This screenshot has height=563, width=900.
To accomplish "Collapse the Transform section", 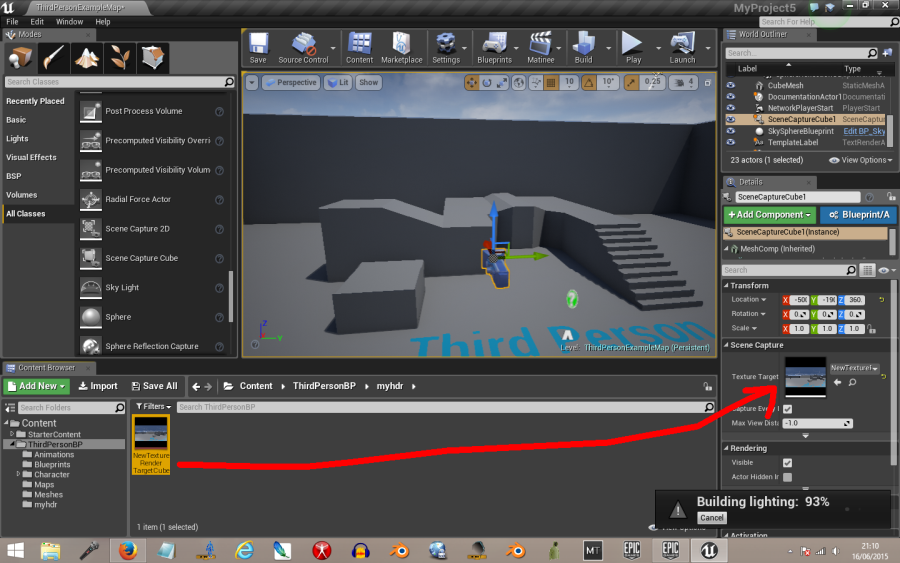I will tap(726, 285).
